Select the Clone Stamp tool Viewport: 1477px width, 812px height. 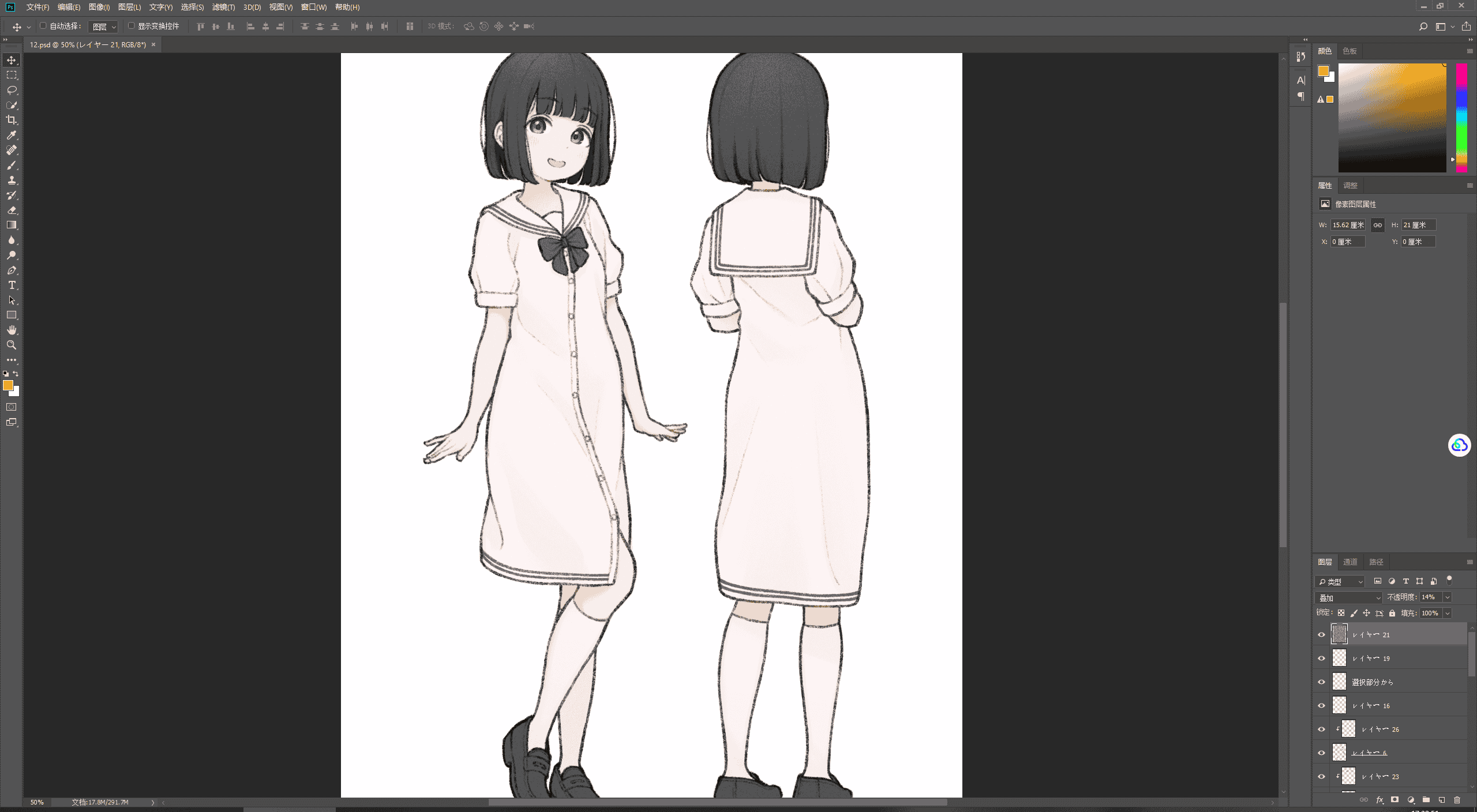[12, 181]
